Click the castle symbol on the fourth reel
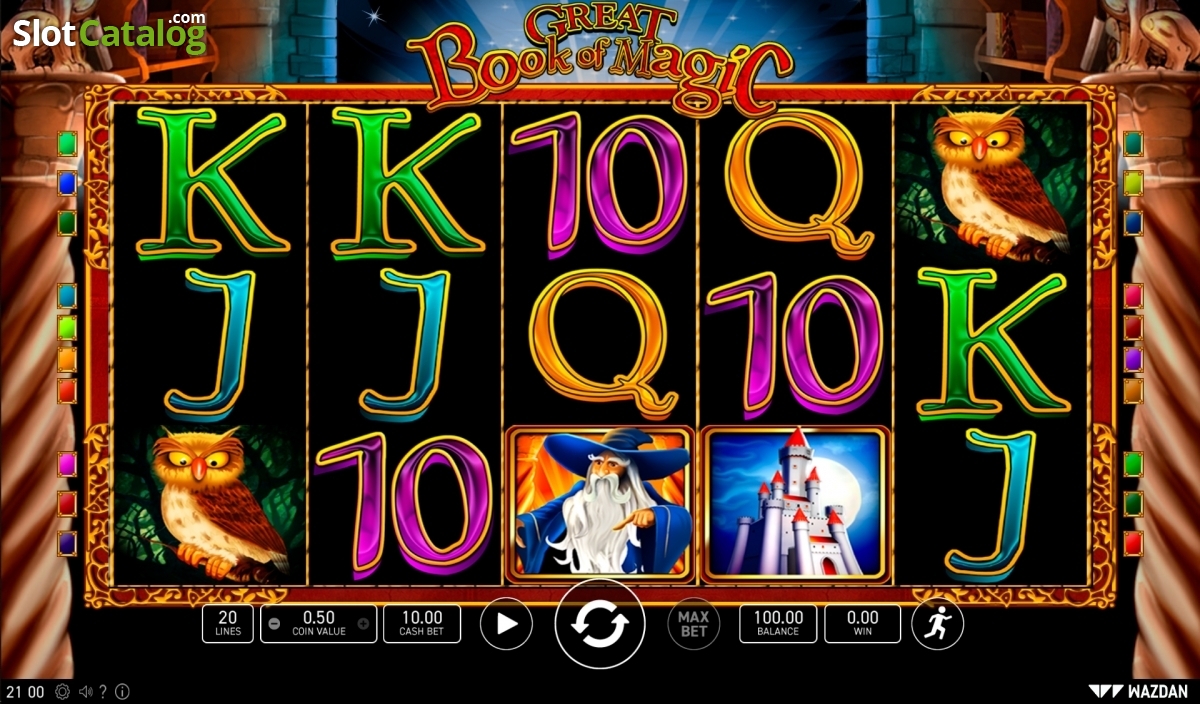1200x704 pixels. point(794,504)
